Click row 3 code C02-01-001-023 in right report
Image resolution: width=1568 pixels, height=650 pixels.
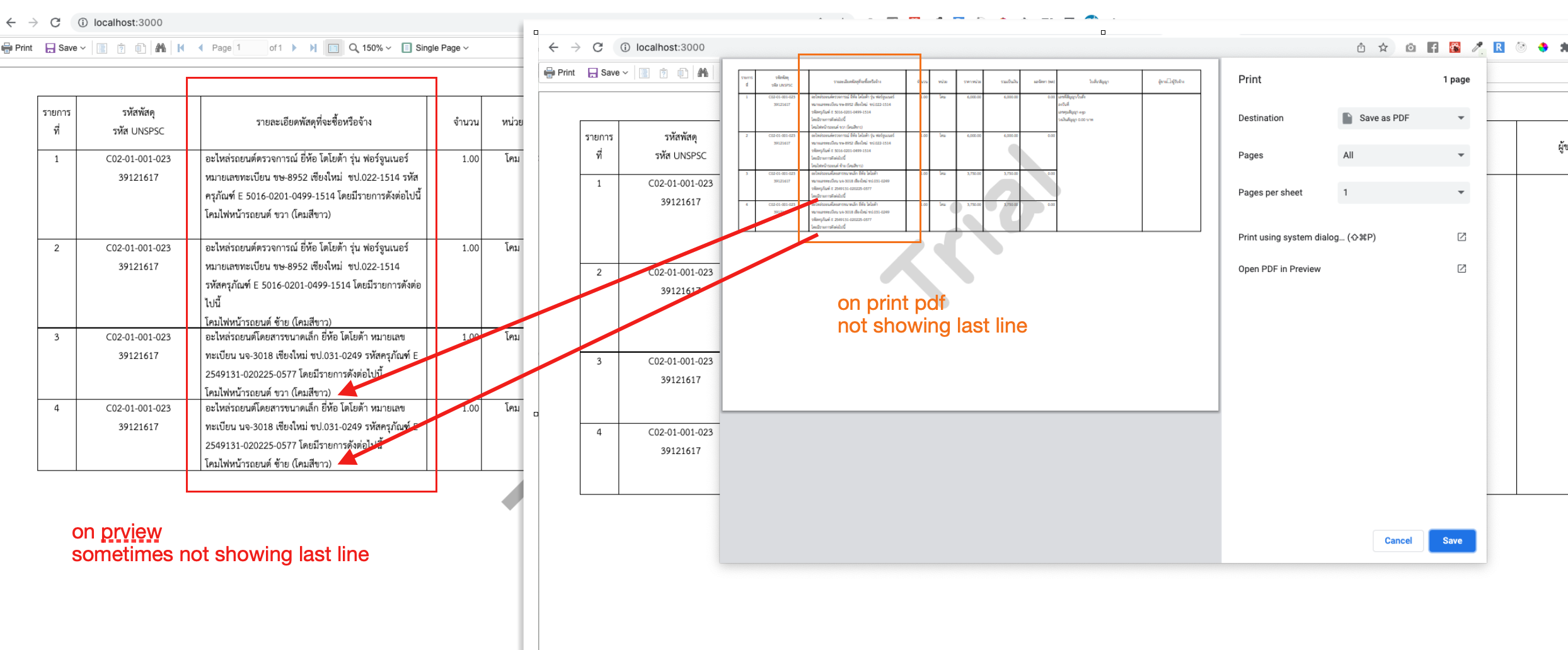click(x=681, y=361)
